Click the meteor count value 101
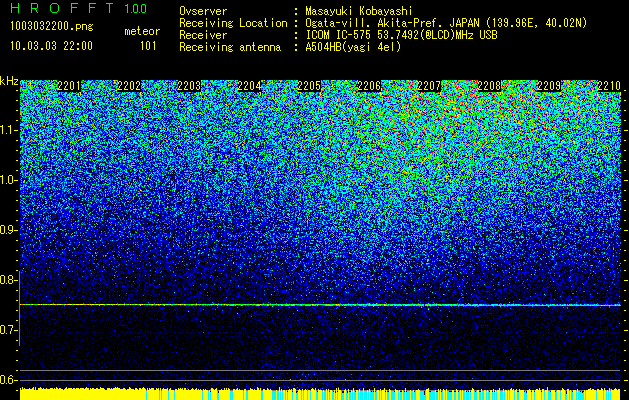The width and height of the screenshot is (629, 400). pos(148,46)
